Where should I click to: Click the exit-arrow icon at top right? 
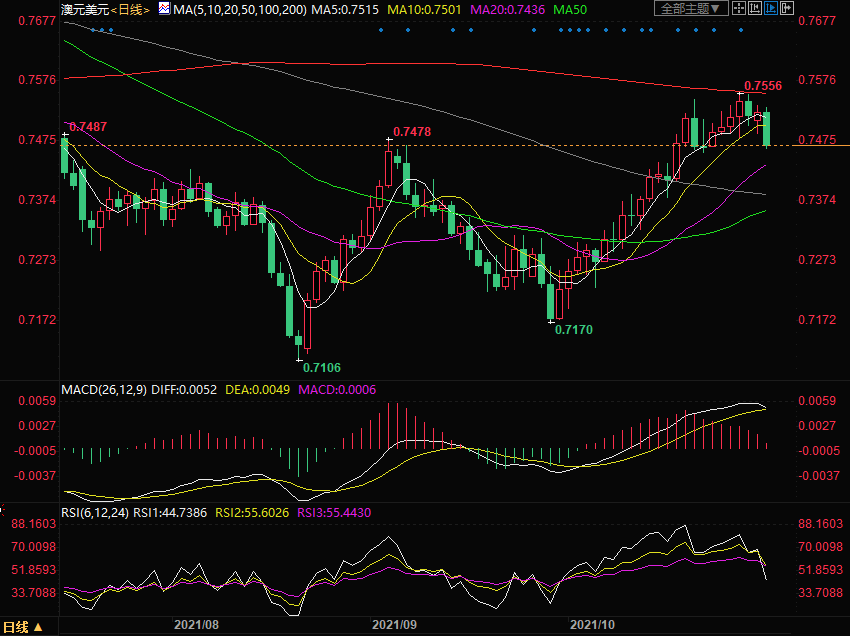click(x=787, y=8)
